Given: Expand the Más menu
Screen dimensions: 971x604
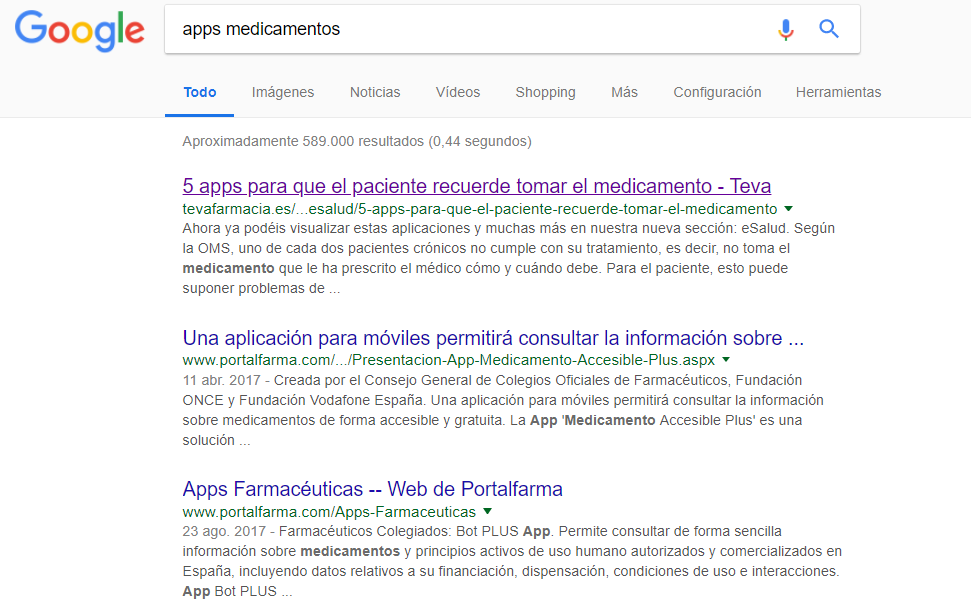Looking at the screenshot, I should coord(624,92).
